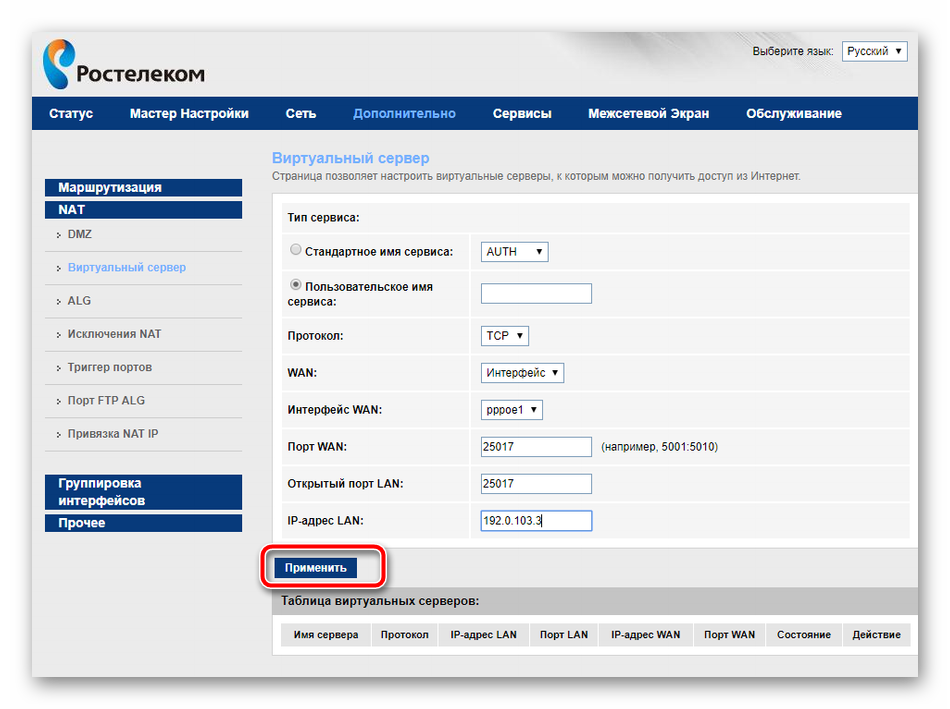Click the Rostelecom logo
Screen dimensions: 950x709
[x=123, y=65]
